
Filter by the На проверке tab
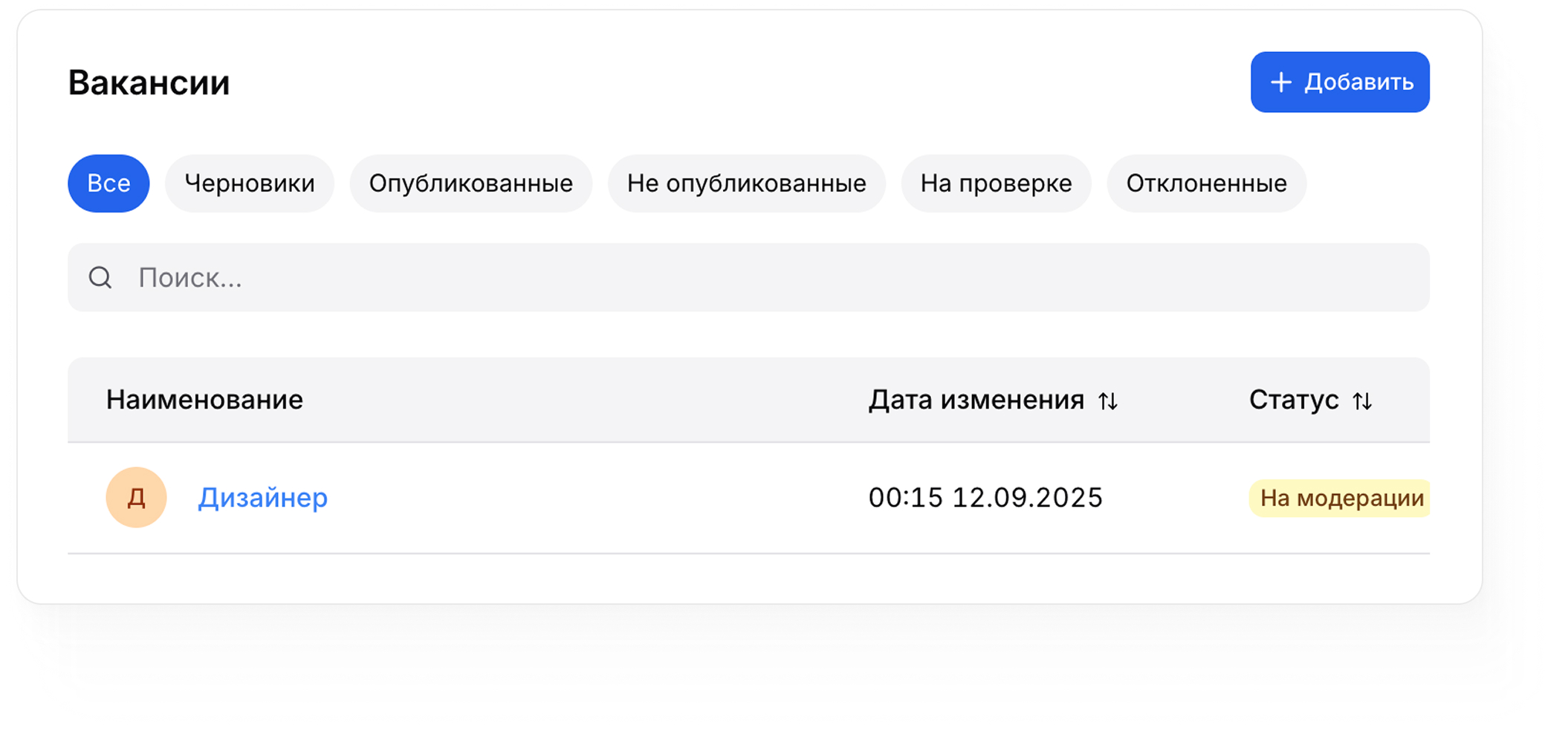[996, 184]
